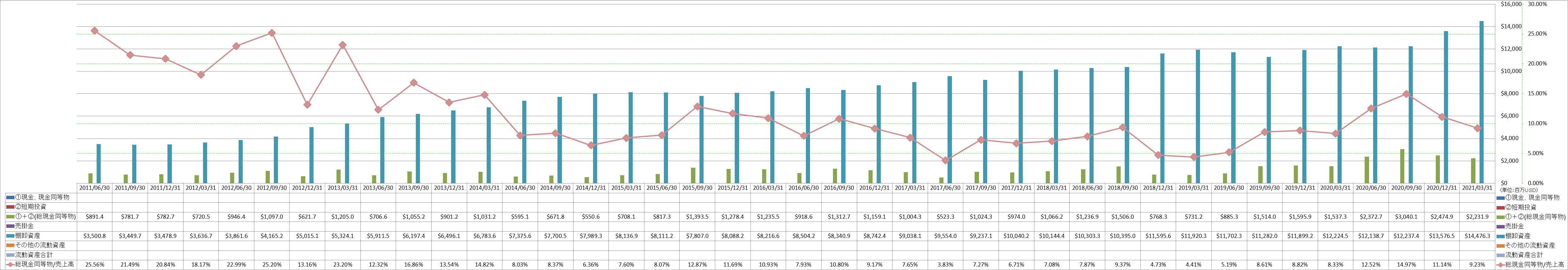Screen dimensions: 1568x270
Task: Select the $13,576.5 cell
Action: coord(1442,235)
